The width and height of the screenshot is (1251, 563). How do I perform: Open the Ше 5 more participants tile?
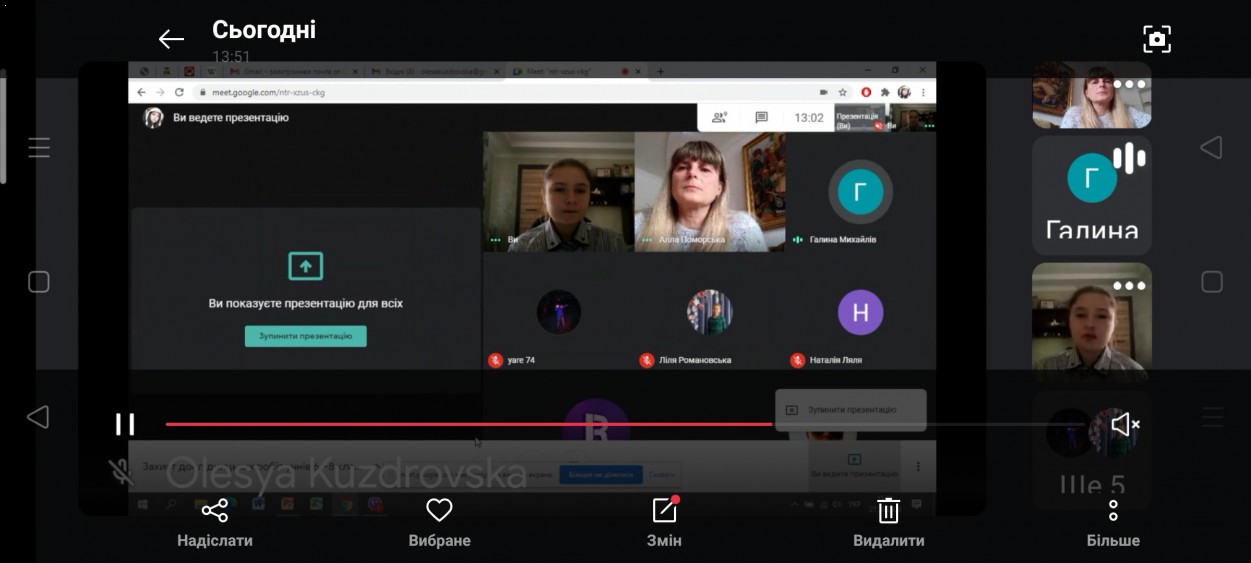pyautogui.click(x=1091, y=450)
